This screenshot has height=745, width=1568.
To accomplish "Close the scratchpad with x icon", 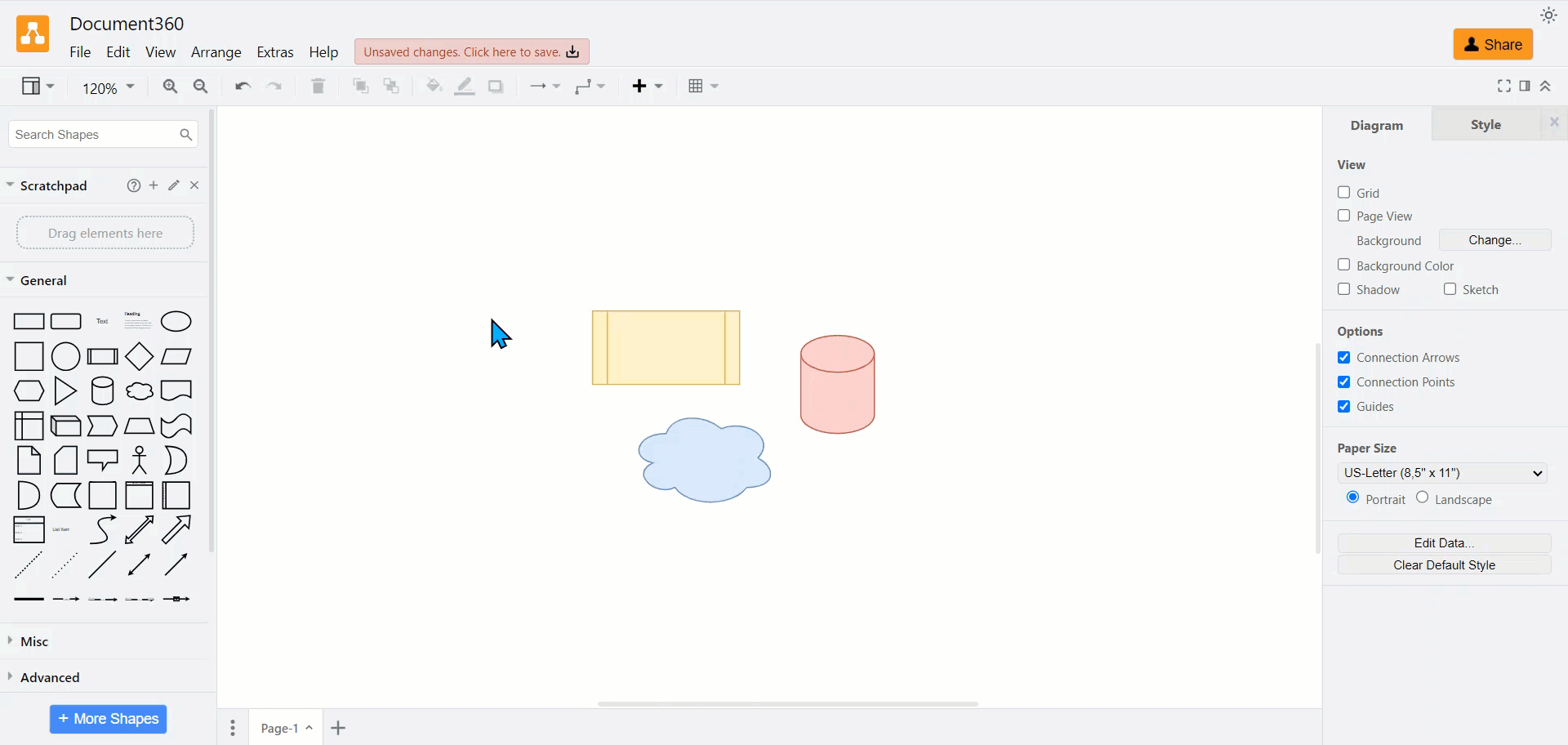I will [194, 186].
